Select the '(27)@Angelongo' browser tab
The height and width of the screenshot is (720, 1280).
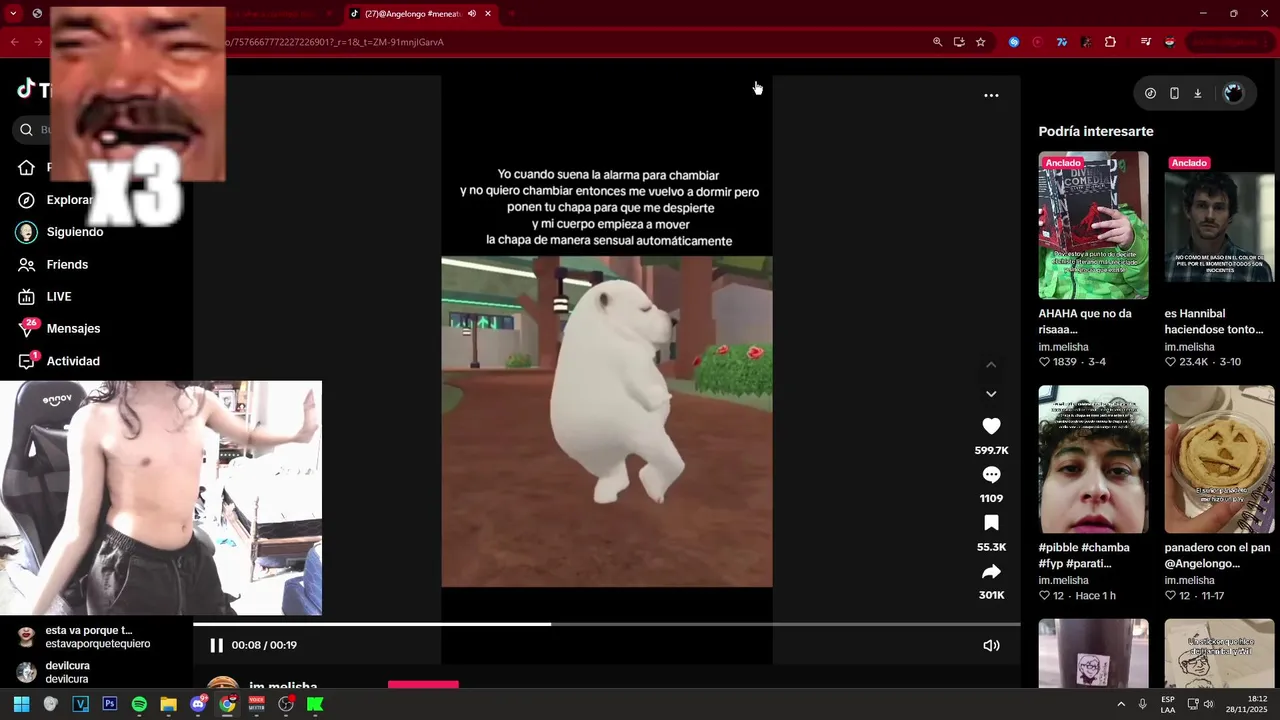click(412, 14)
